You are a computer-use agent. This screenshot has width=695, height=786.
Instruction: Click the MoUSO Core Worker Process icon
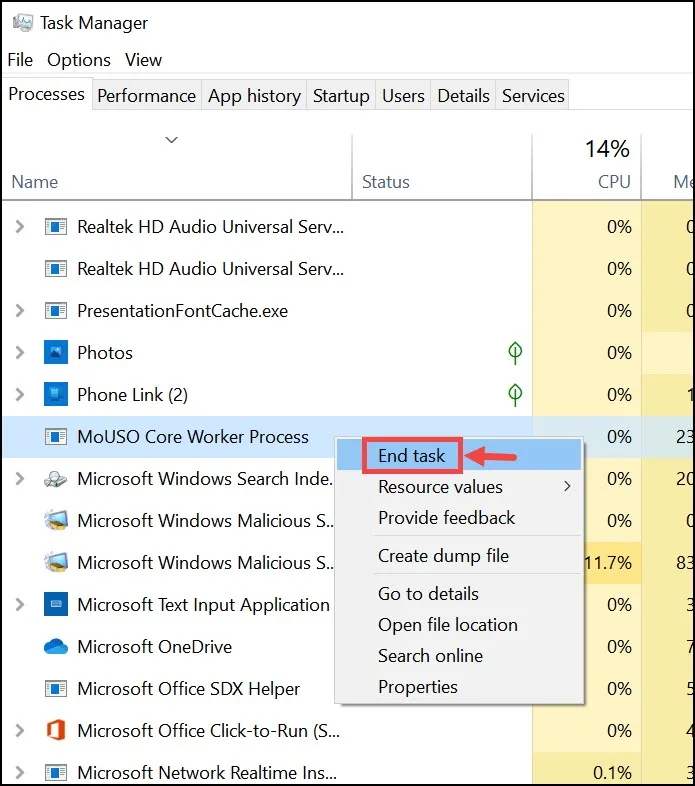point(56,437)
